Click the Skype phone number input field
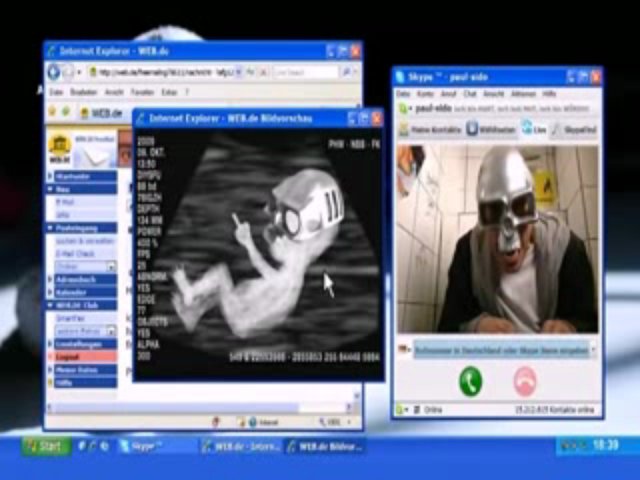 pos(502,350)
